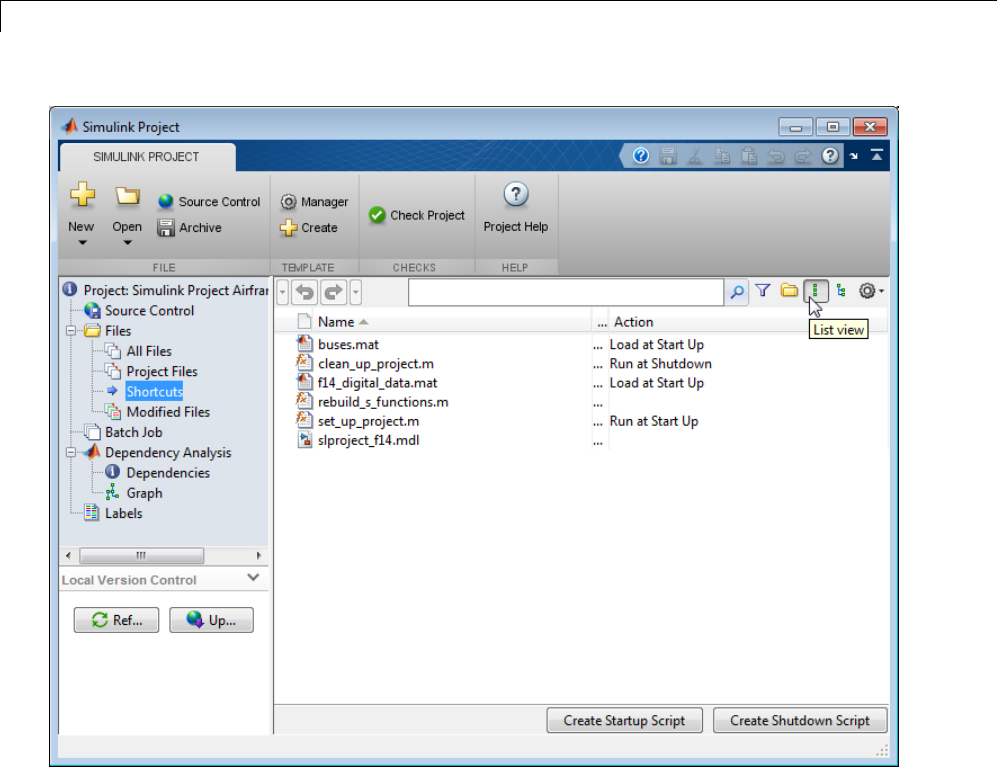Click the forward arrow in file toolbar
This screenshot has height=767, width=997.
point(333,293)
